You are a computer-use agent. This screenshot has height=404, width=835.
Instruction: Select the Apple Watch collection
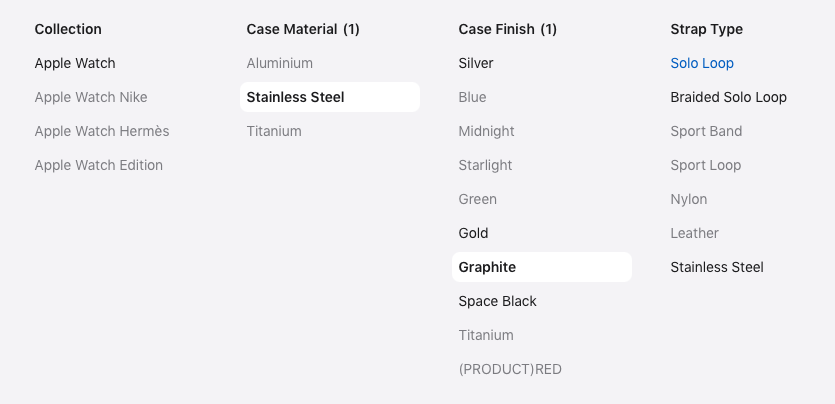tap(75, 63)
